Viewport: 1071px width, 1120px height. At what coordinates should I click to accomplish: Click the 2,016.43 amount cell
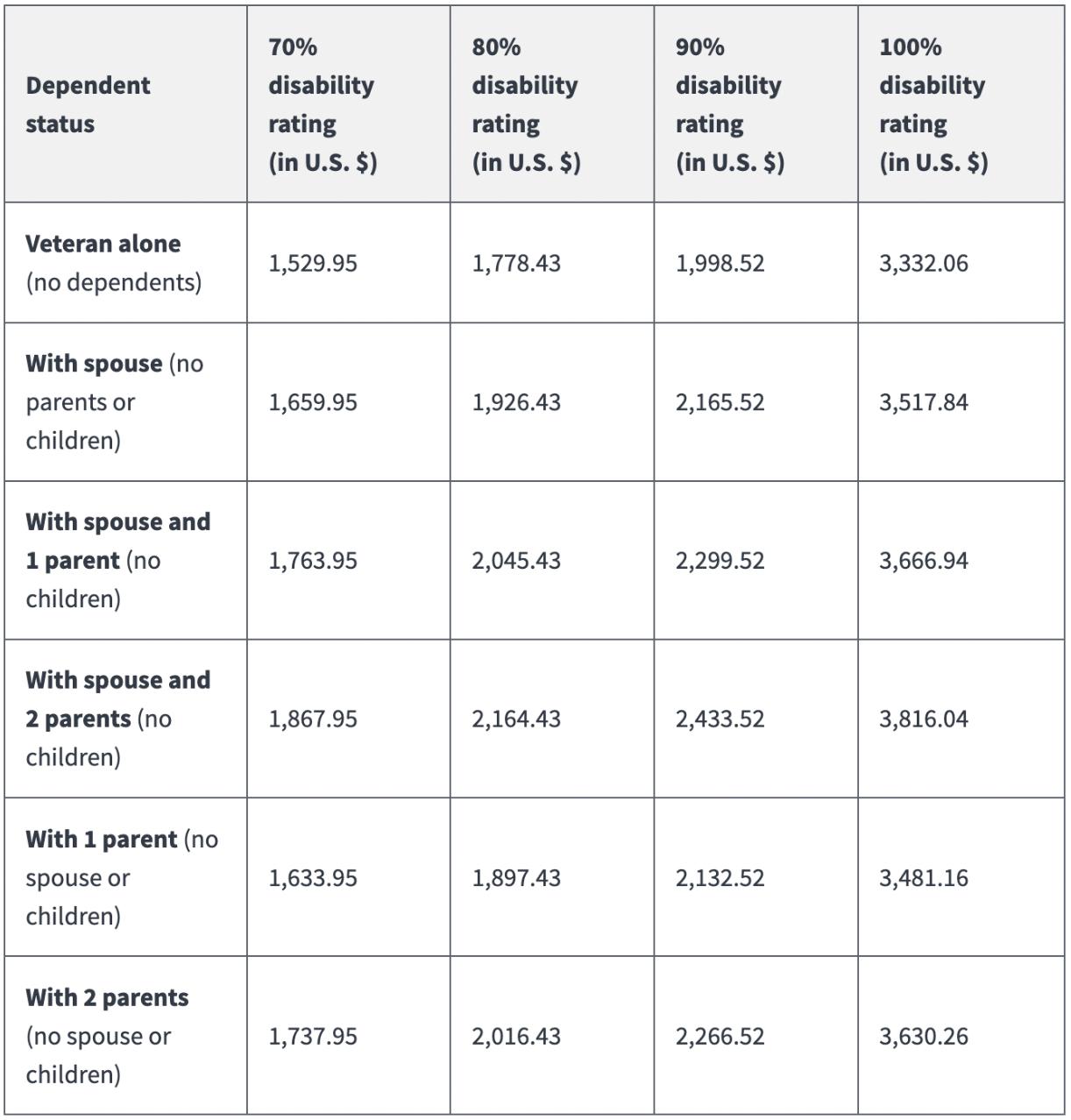coord(516,1037)
